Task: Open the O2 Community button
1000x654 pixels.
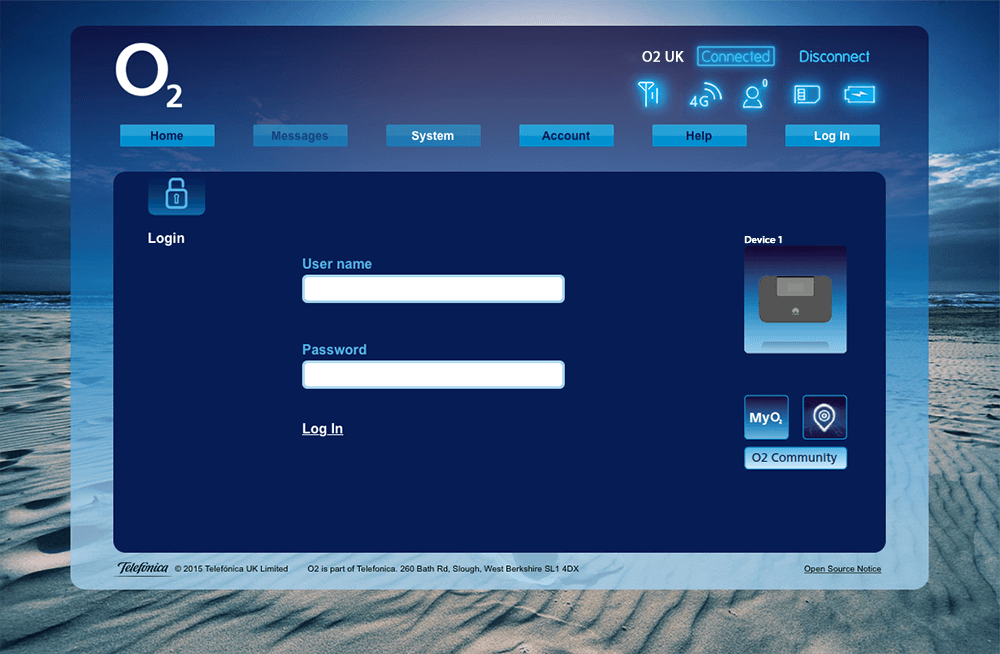Action: tap(795, 458)
